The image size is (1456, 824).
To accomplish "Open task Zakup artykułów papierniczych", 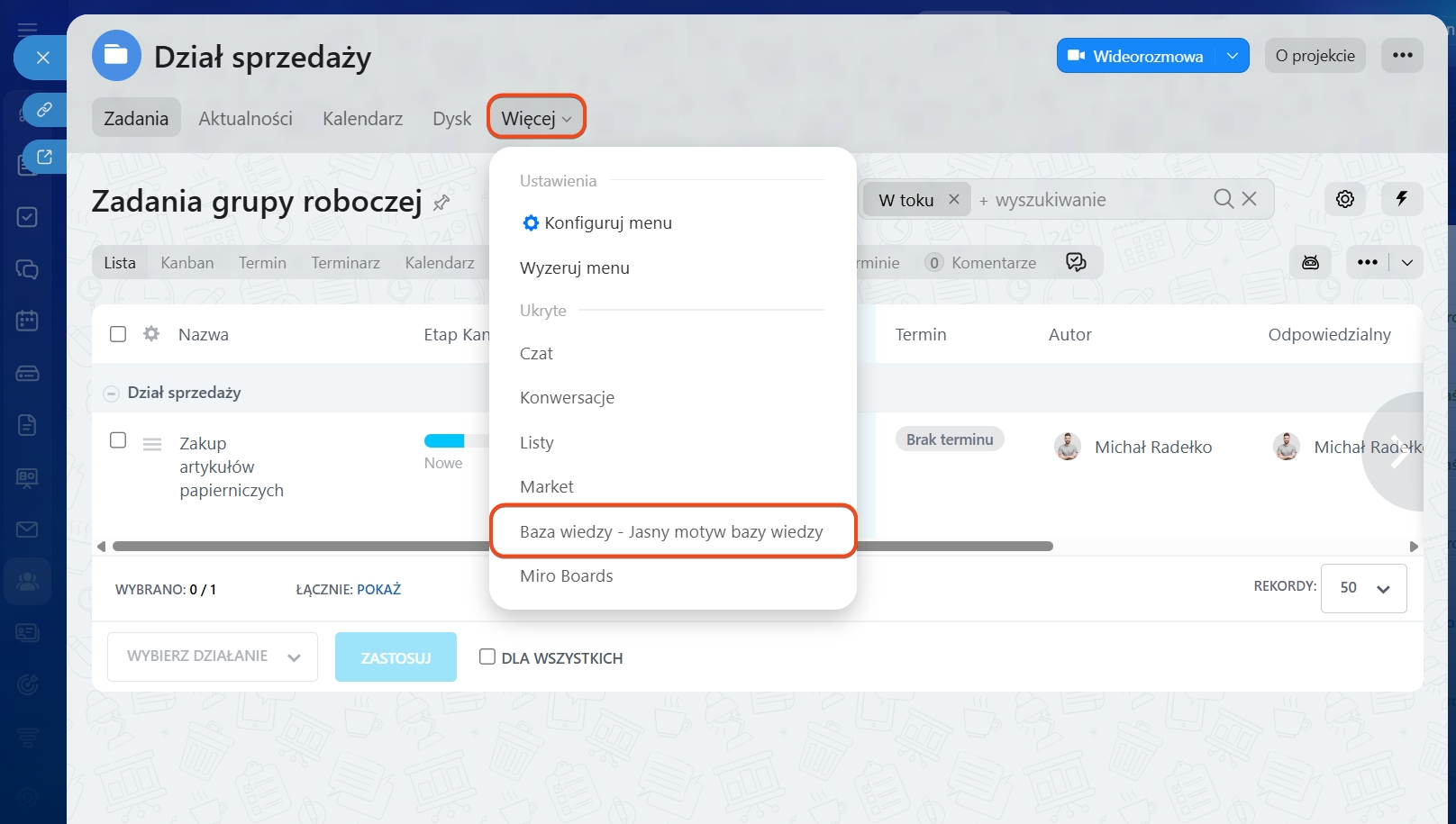I will pos(232,466).
